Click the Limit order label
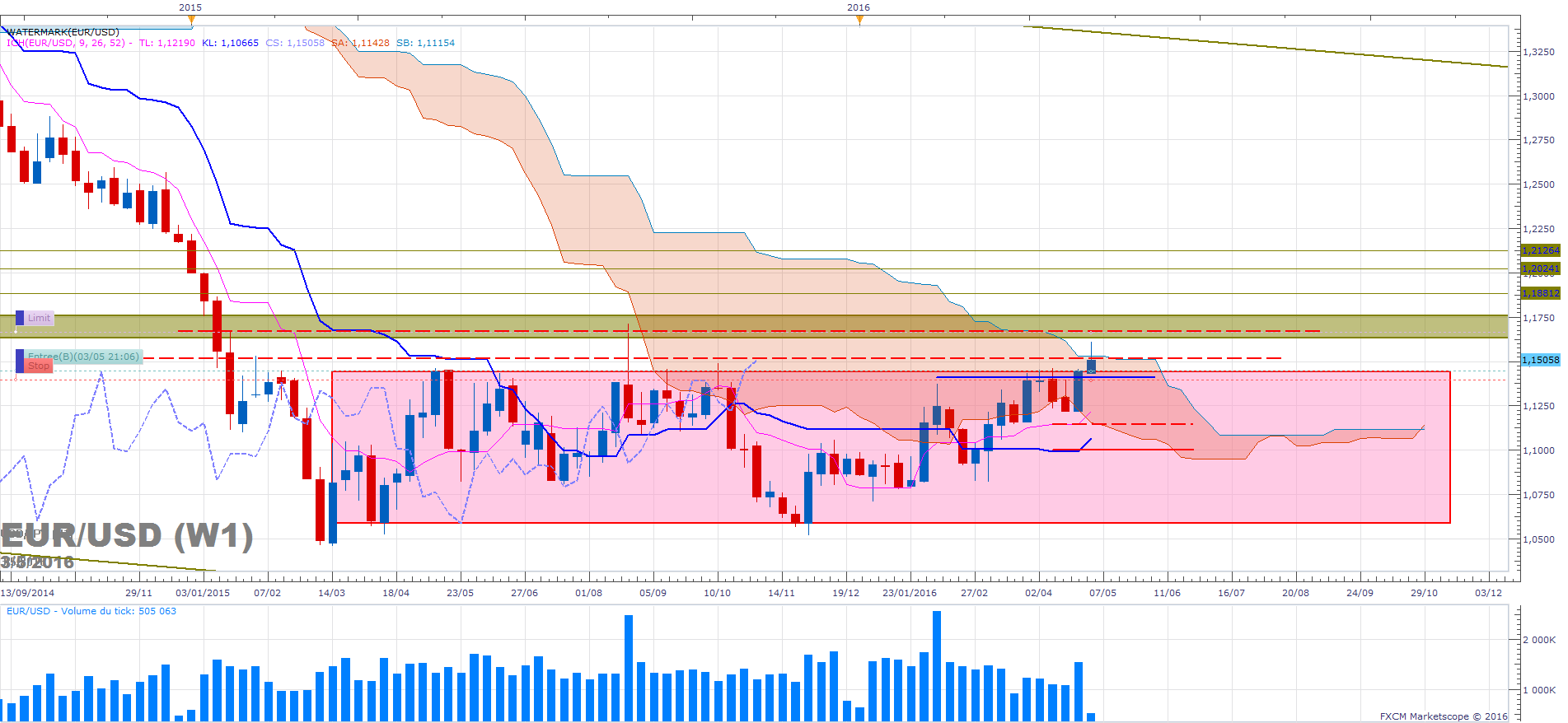 tap(39, 318)
